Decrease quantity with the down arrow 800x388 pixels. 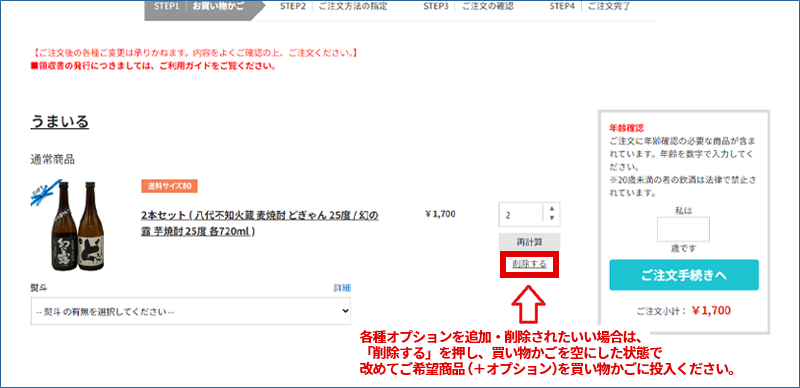click(552, 219)
